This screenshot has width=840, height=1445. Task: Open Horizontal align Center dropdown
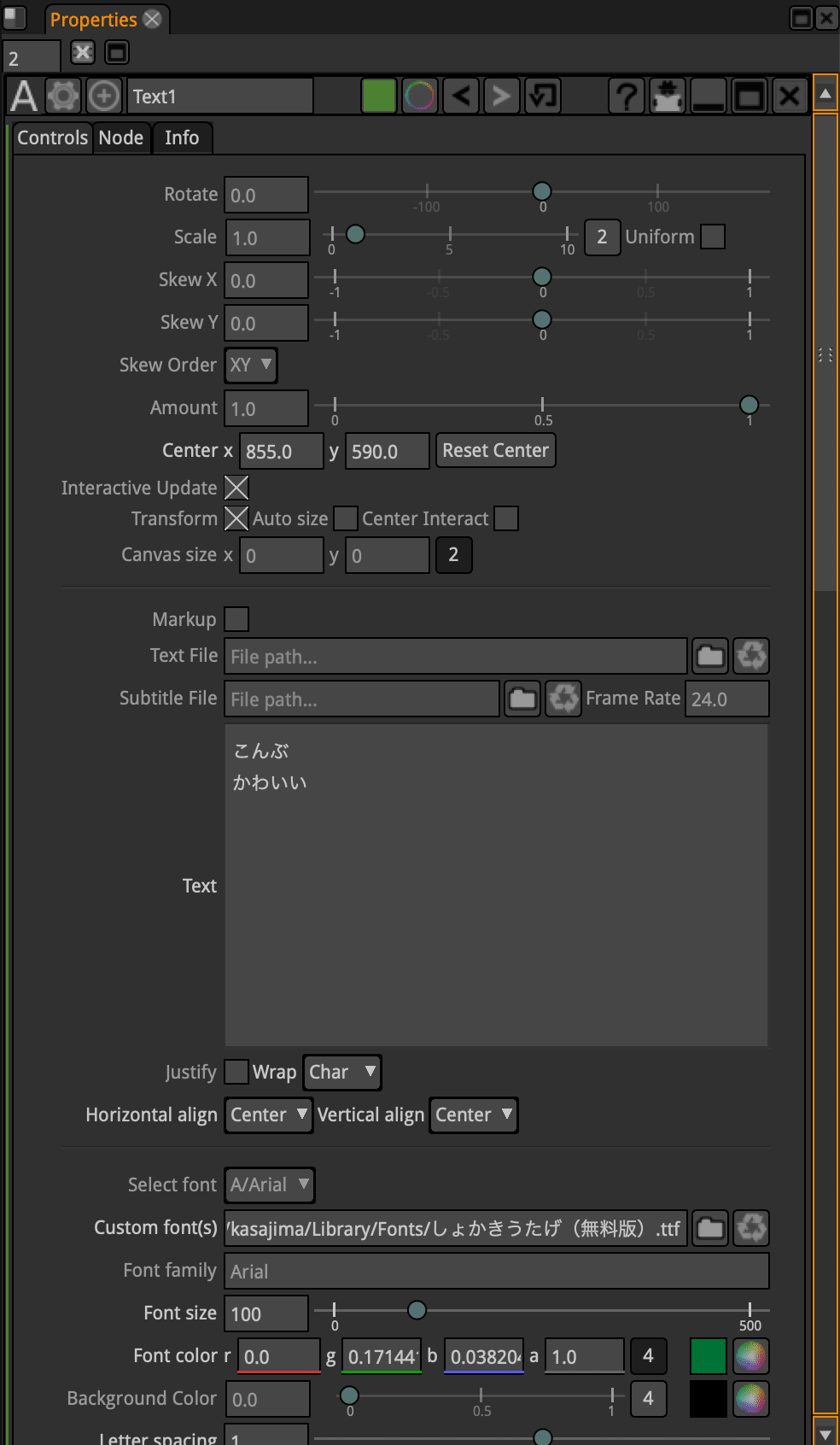point(269,1115)
